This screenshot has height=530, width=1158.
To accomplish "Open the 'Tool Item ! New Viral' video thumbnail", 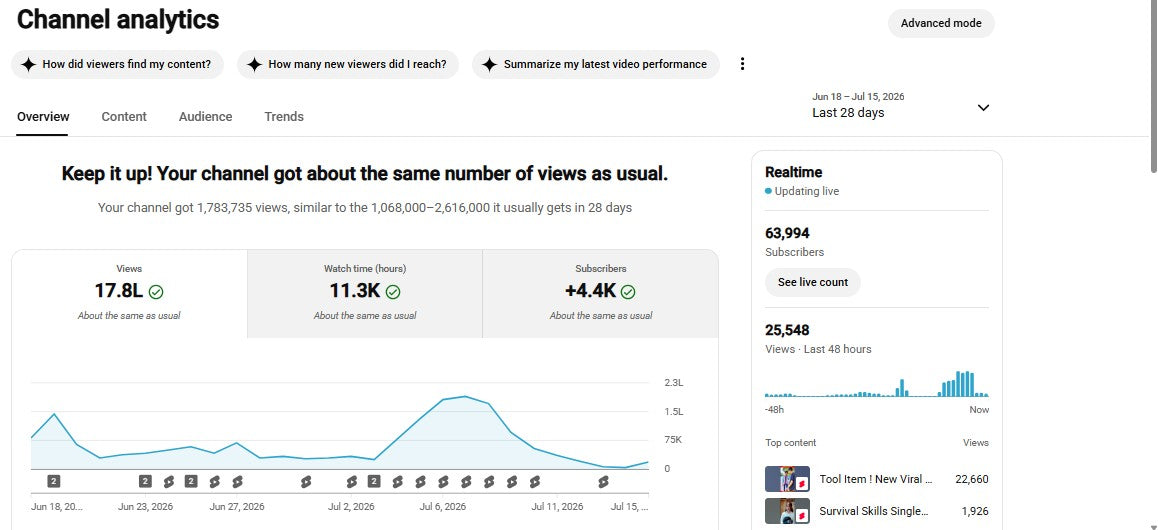I will point(787,479).
